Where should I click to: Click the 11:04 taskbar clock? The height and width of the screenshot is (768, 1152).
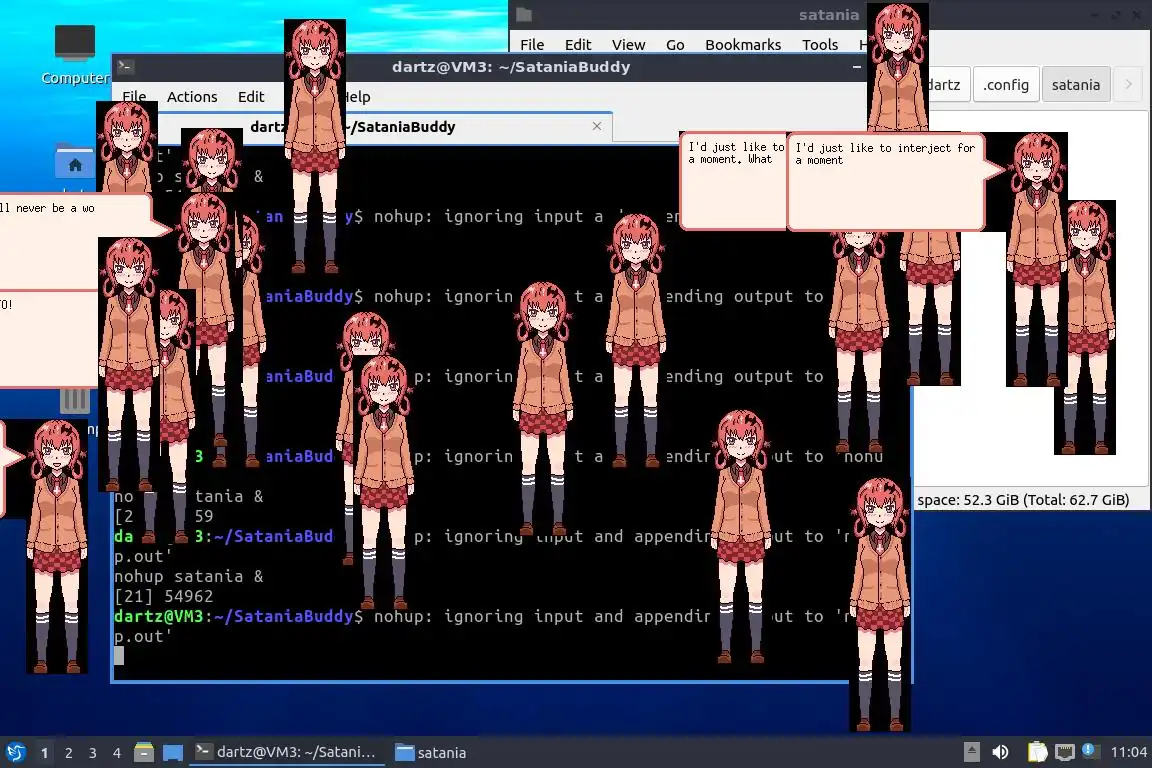pyautogui.click(x=1128, y=752)
